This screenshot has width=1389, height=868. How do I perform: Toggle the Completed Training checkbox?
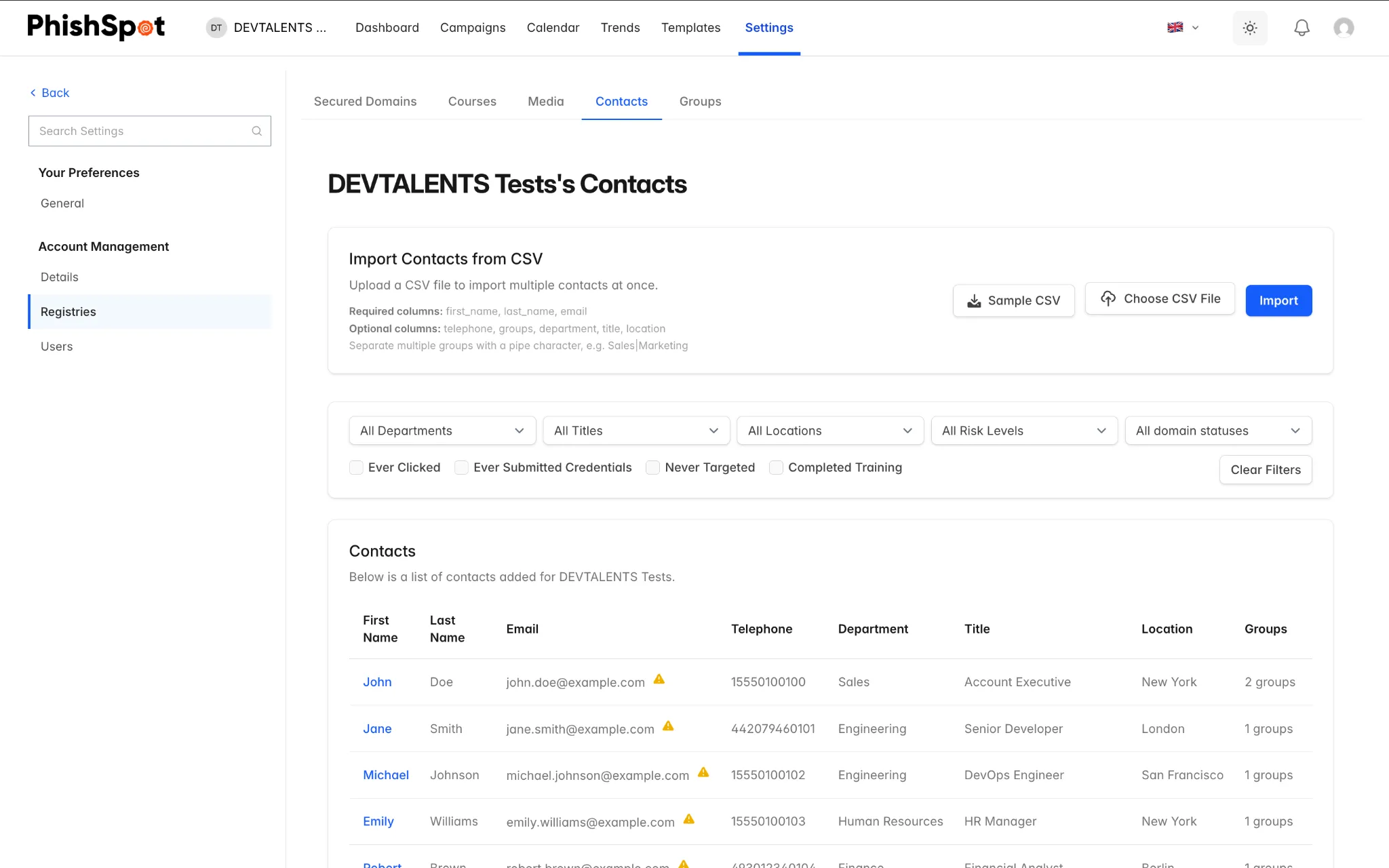[776, 467]
